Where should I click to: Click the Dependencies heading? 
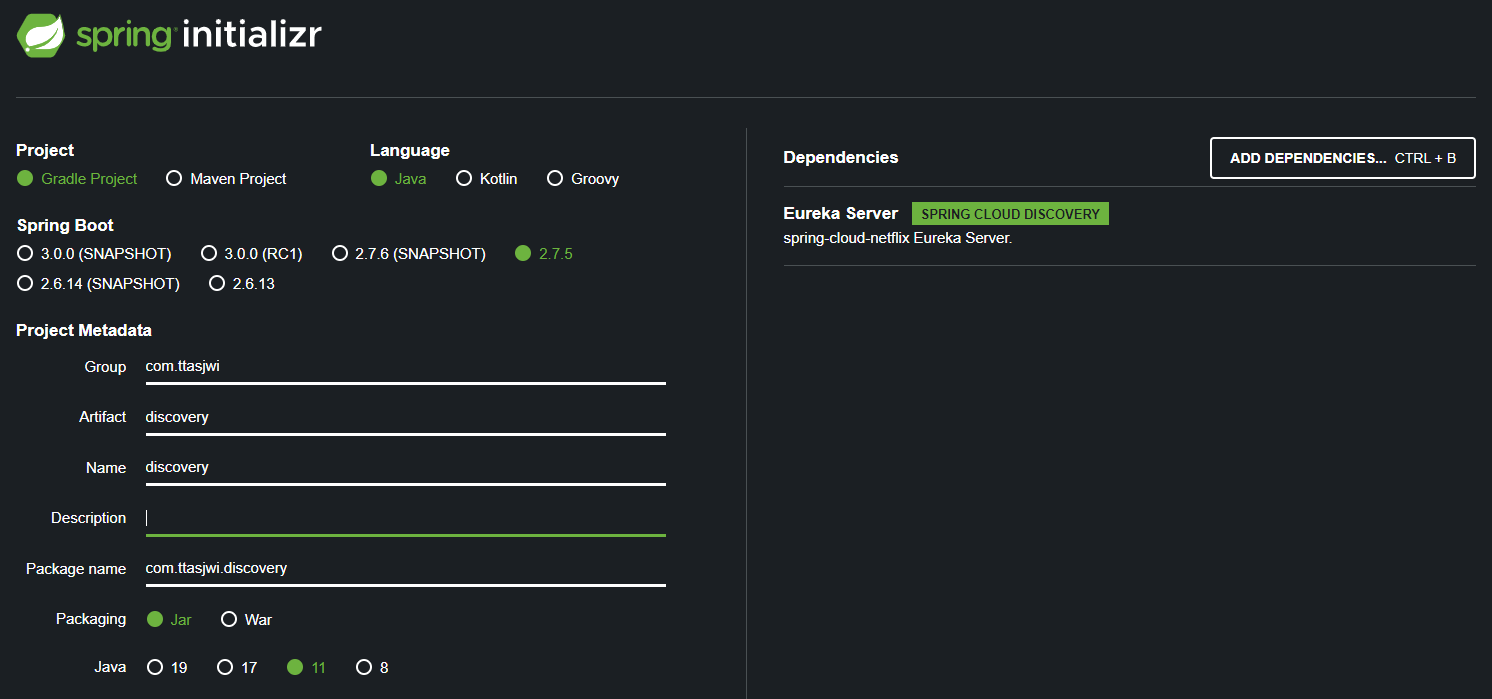pos(841,158)
